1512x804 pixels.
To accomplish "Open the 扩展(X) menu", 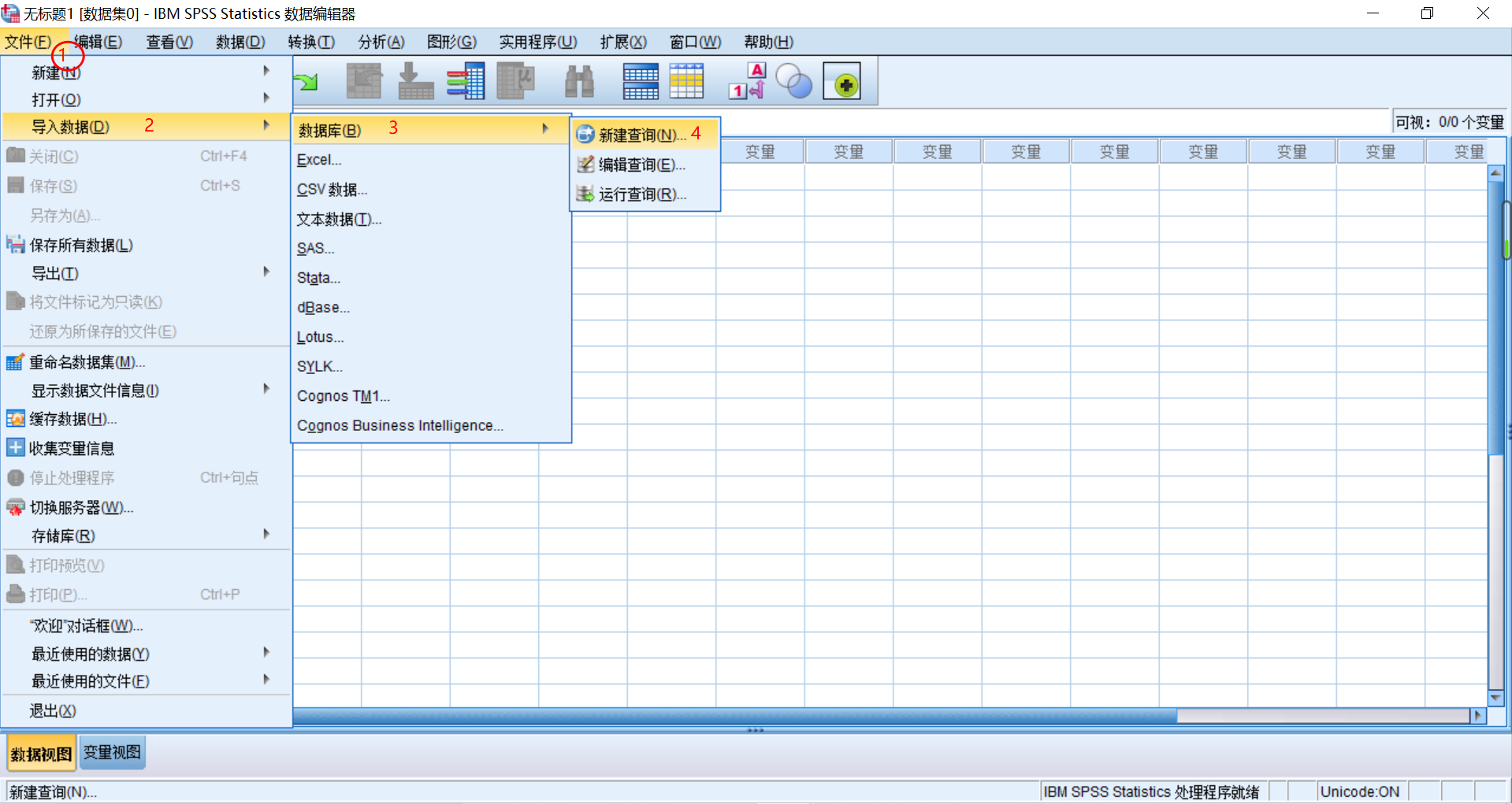I will pyautogui.click(x=623, y=42).
